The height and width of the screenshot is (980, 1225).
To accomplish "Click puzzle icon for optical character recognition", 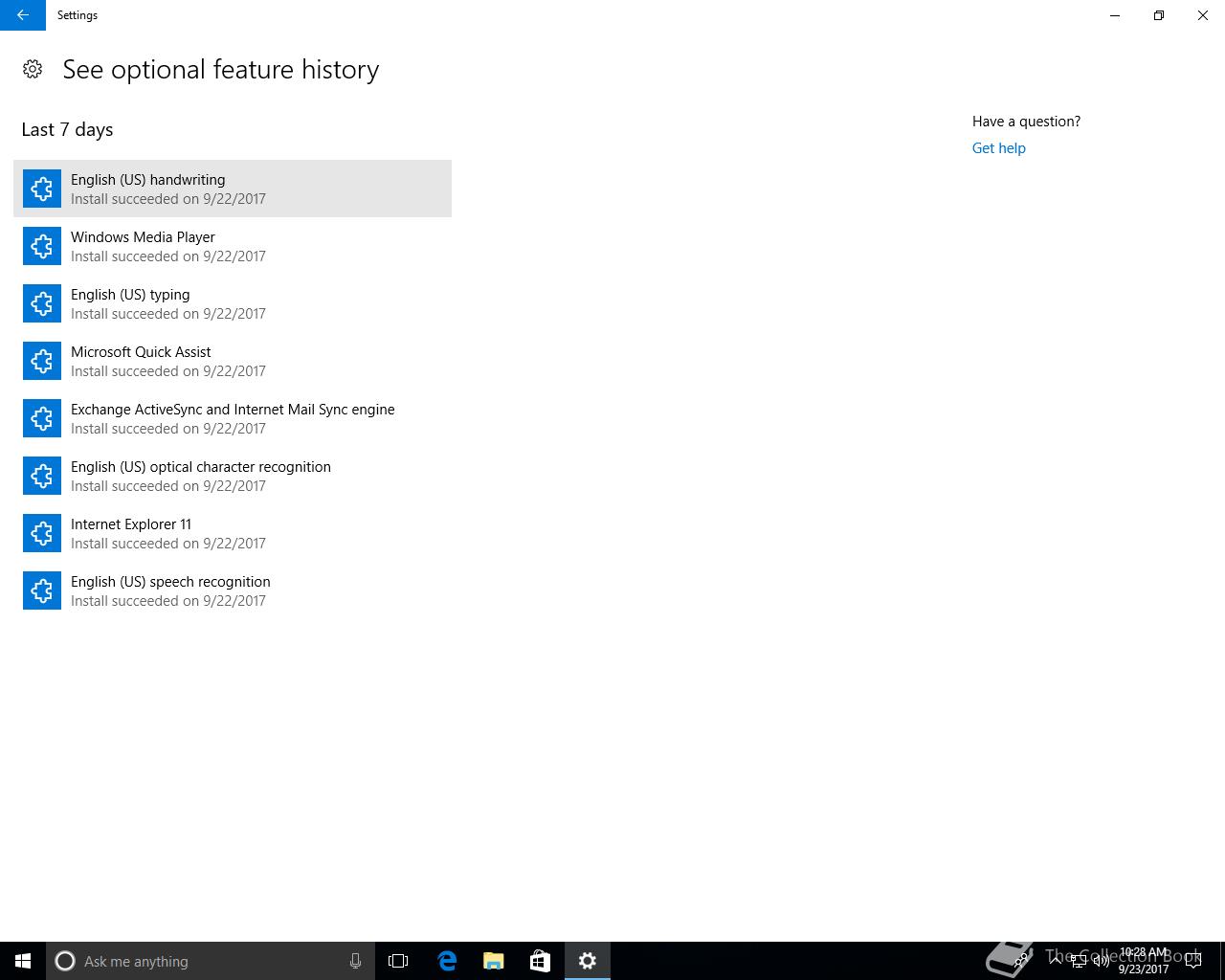I will click(x=42, y=476).
